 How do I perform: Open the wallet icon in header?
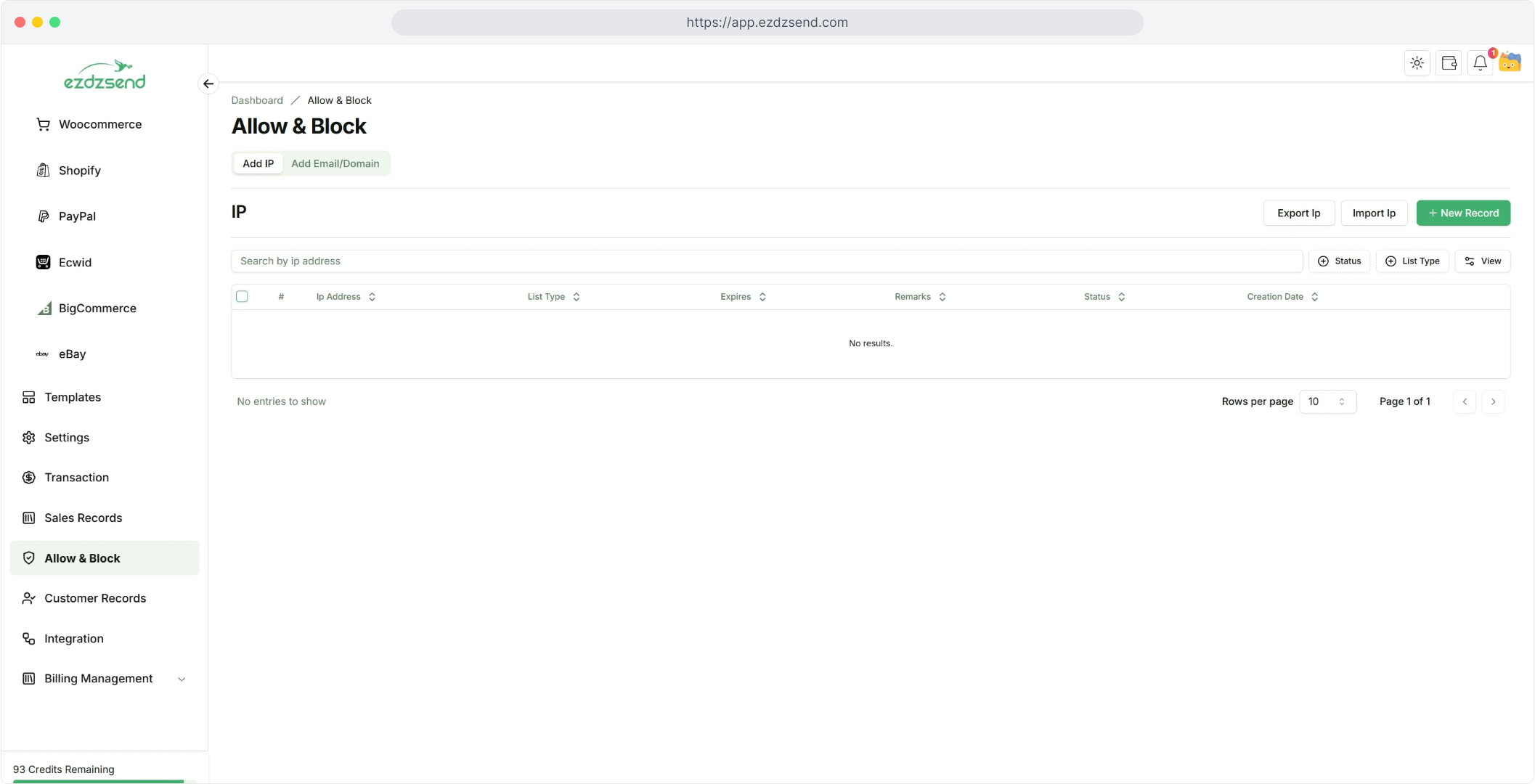pyautogui.click(x=1449, y=63)
